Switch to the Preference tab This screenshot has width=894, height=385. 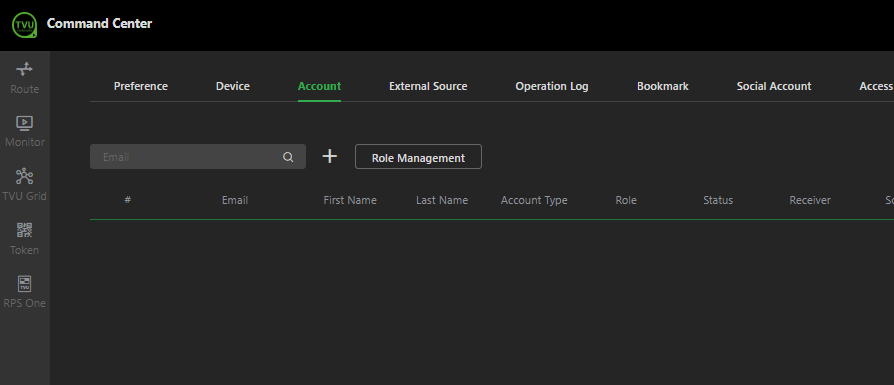click(x=141, y=86)
